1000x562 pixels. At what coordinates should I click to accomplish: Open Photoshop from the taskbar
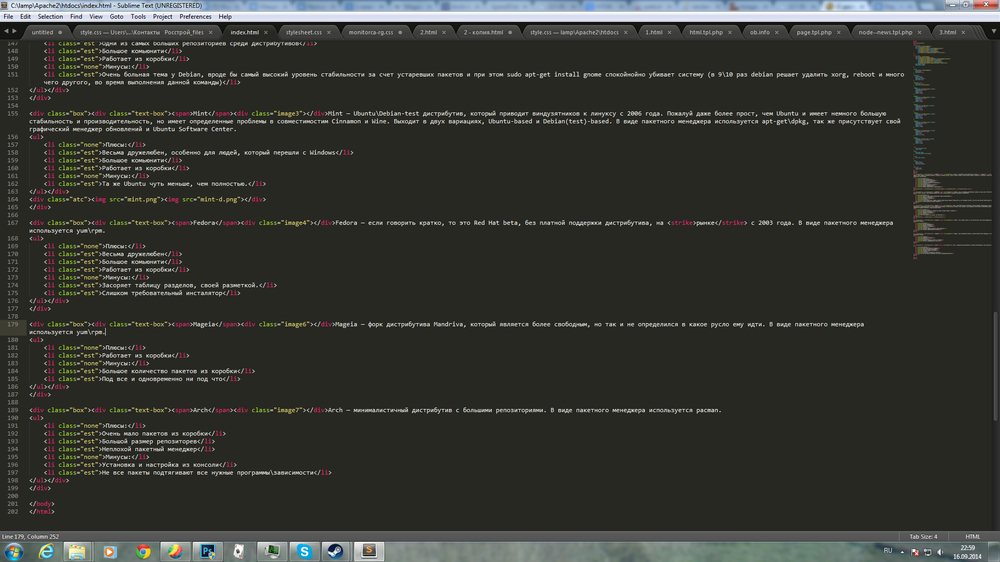(208, 551)
